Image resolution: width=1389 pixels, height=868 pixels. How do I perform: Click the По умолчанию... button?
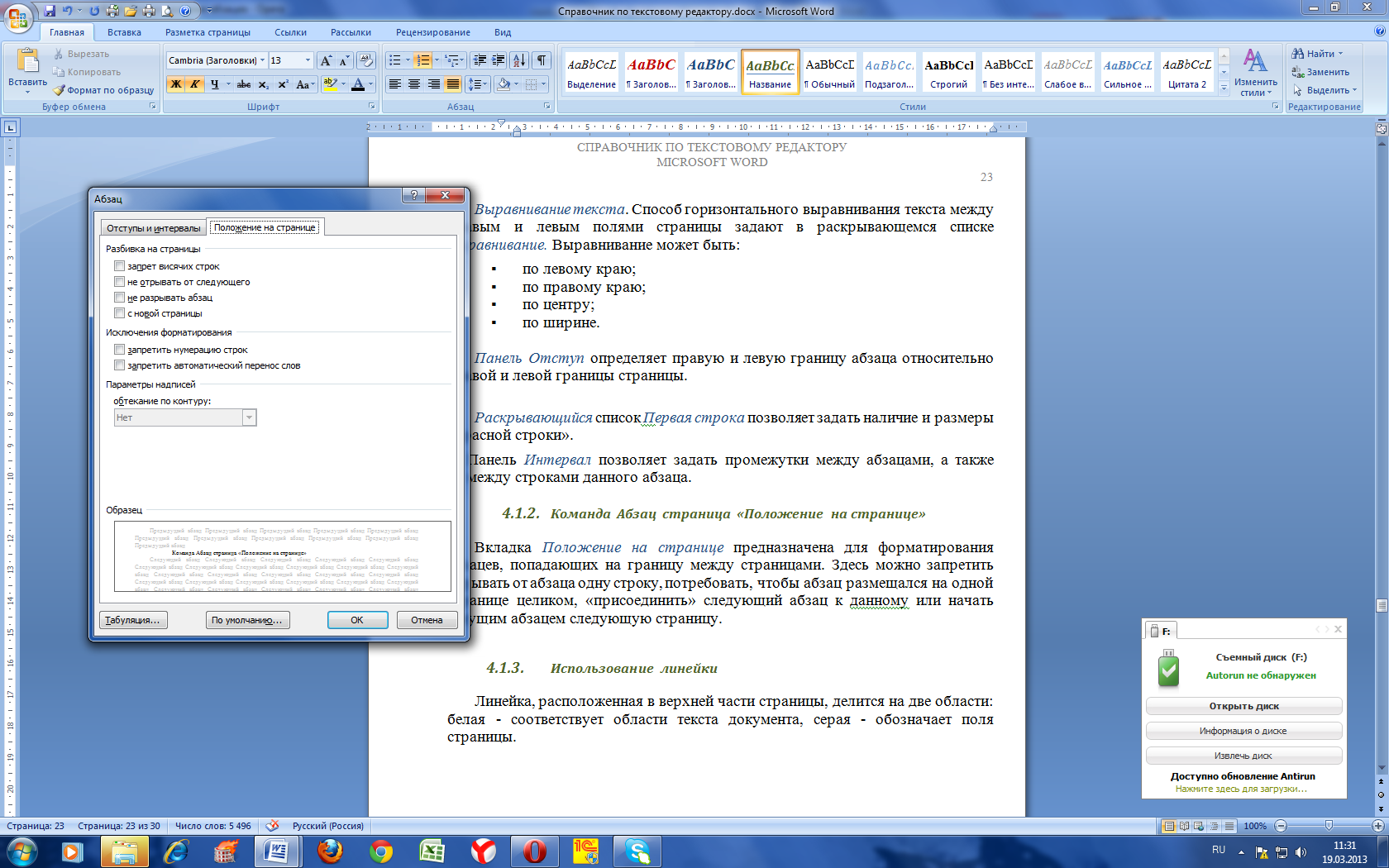coord(247,620)
